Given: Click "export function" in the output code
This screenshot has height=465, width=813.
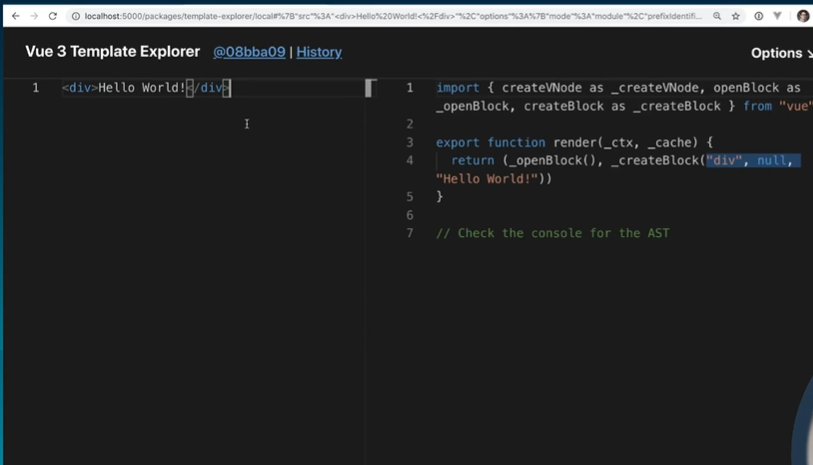Looking at the screenshot, I should (490, 142).
